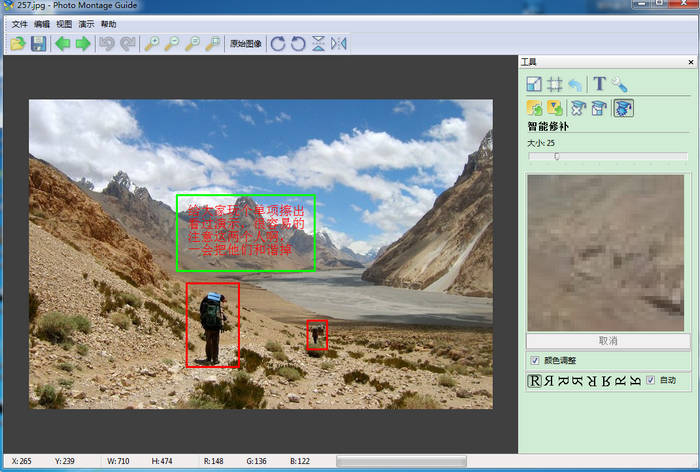Click the zoom in magnifier icon

point(152,43)
